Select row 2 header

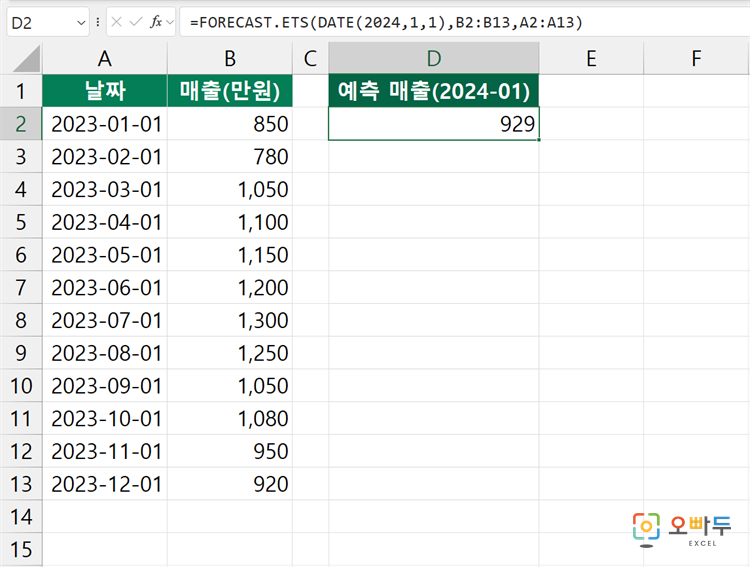21,124
